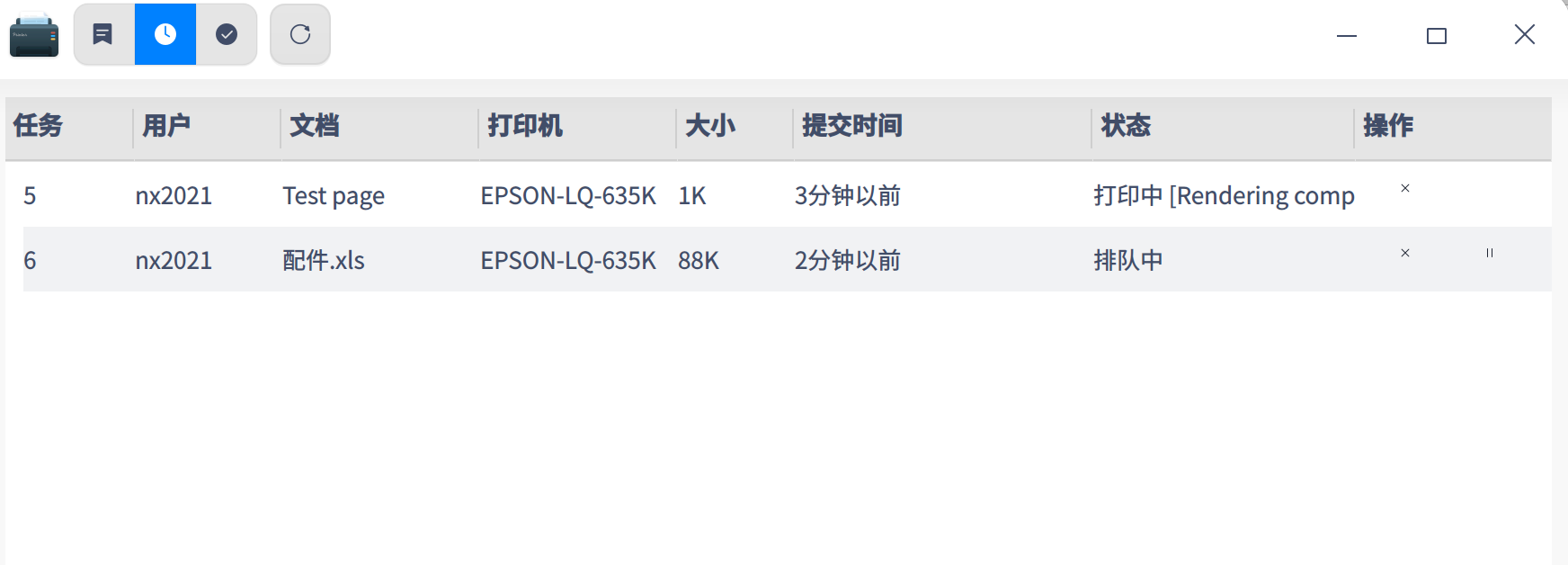This screenshot has width=1568, height=565.
Task: Pause the queued 配件.xls print job
Action: click(x=1490, y=253)
